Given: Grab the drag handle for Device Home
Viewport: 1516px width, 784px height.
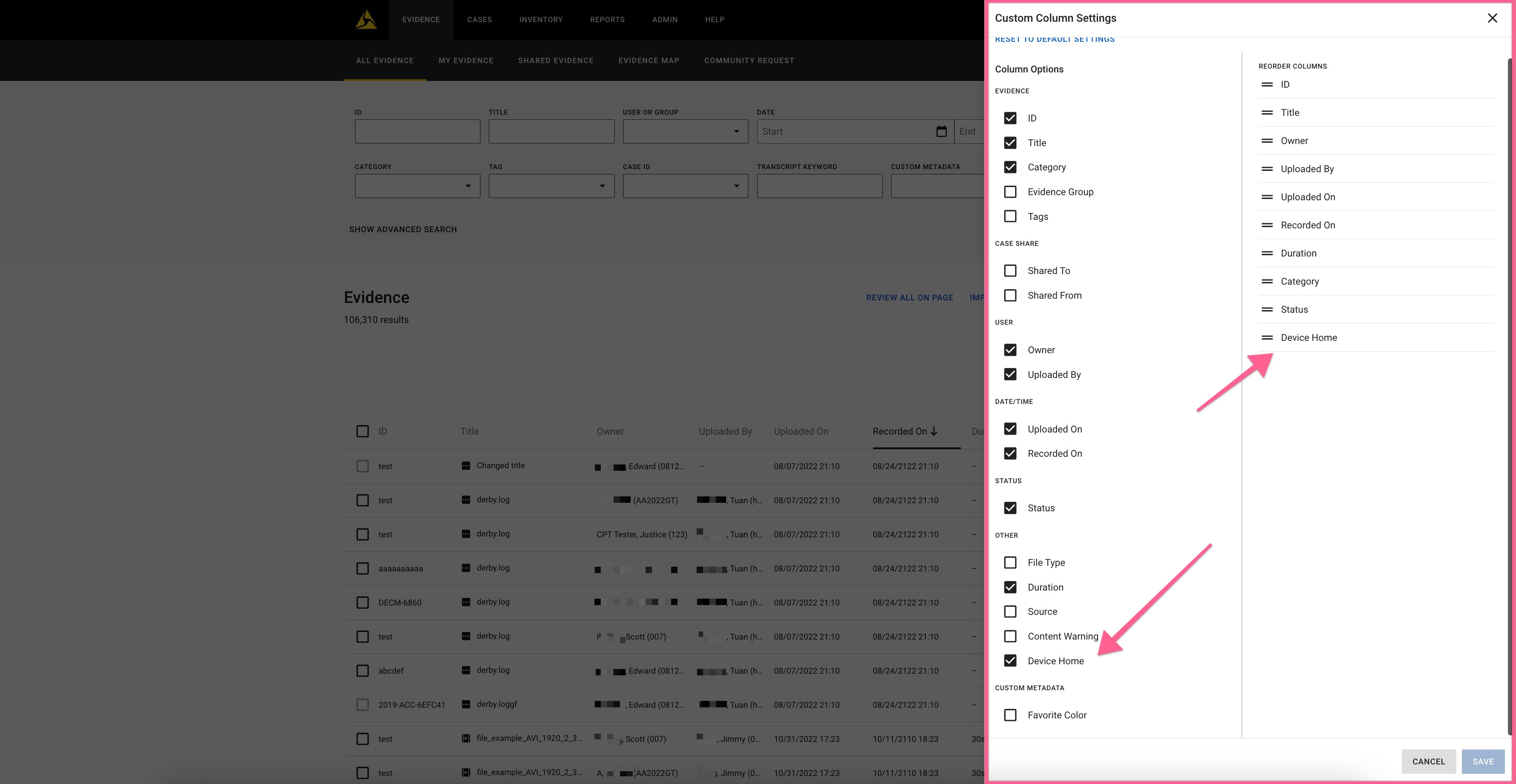Looking at the screenshot, I should point(1267,337).
